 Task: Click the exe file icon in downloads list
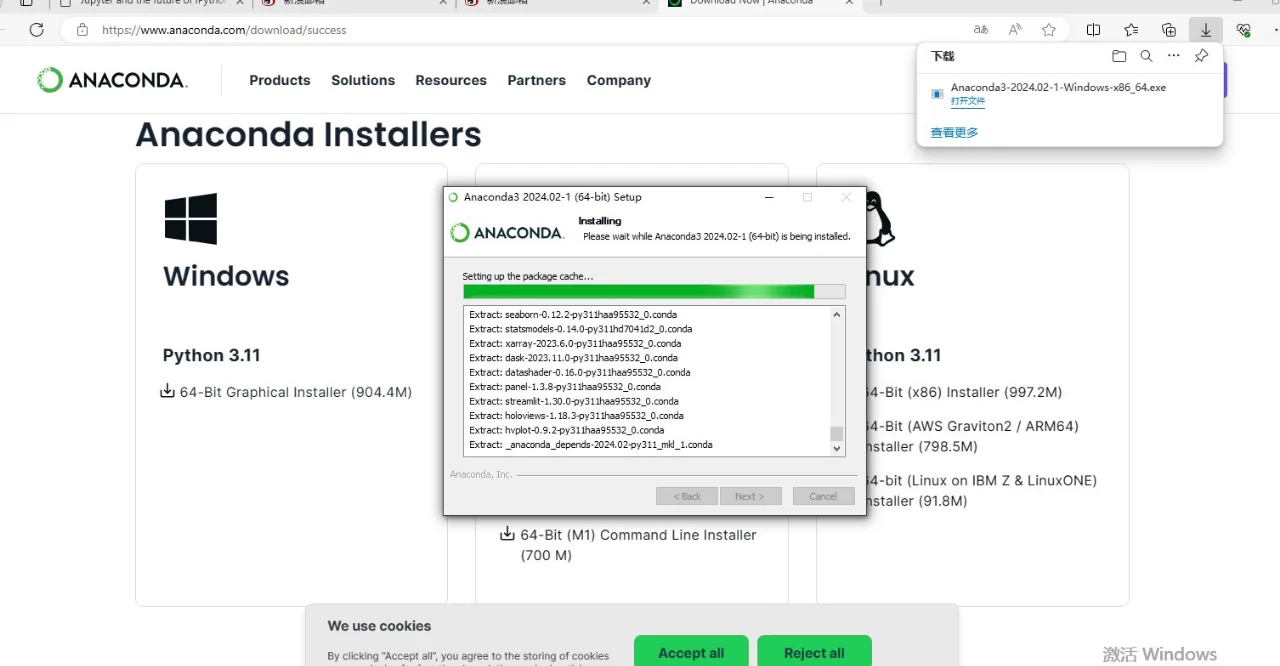click(937, 94)
